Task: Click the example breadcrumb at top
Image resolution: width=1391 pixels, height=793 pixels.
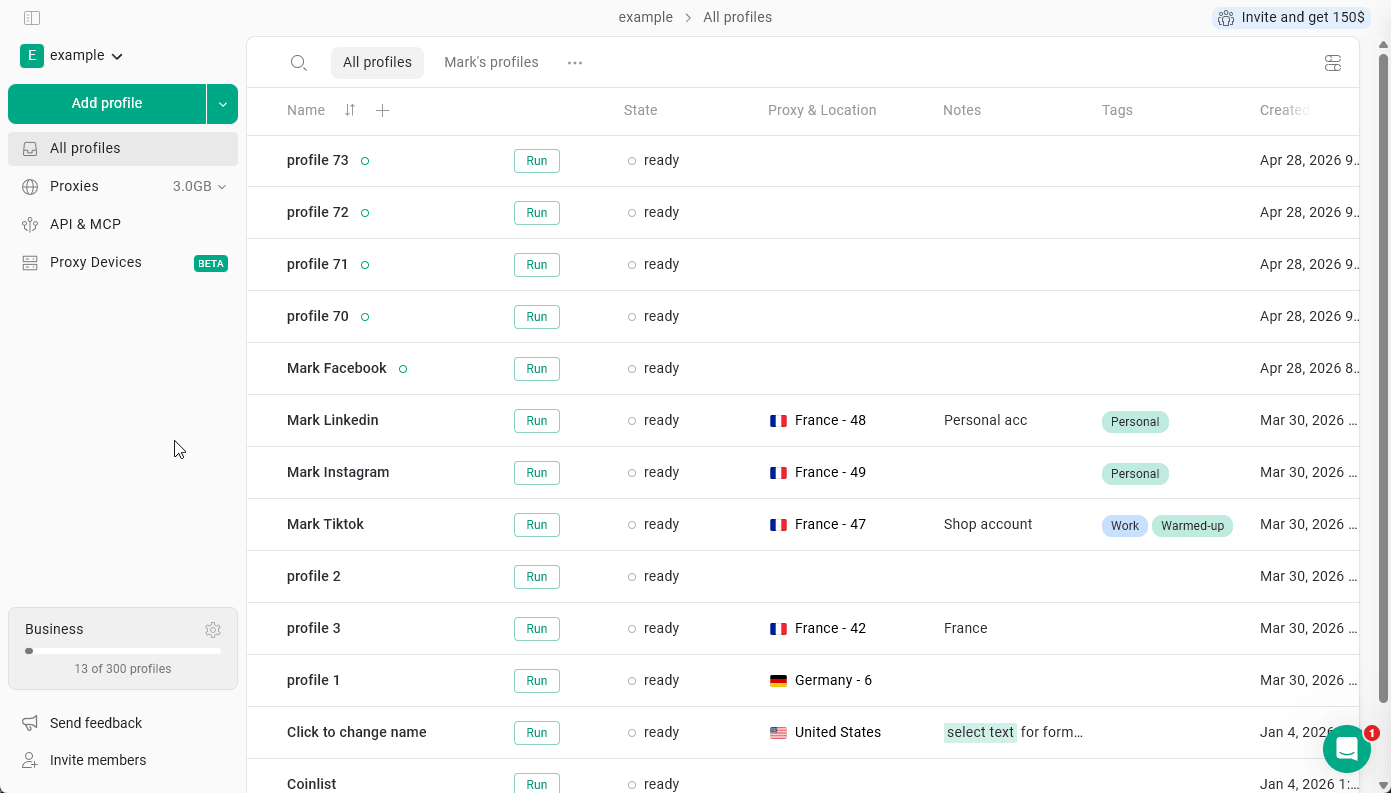Action: (645, 17)
